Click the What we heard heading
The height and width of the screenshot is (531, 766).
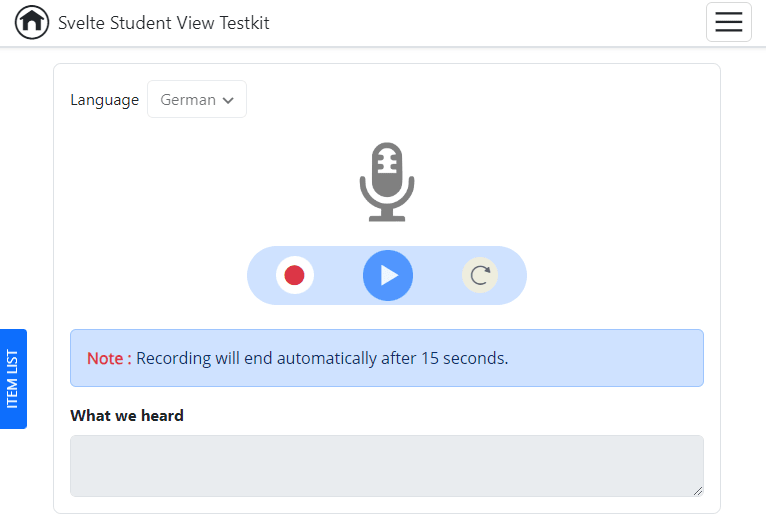127,415
